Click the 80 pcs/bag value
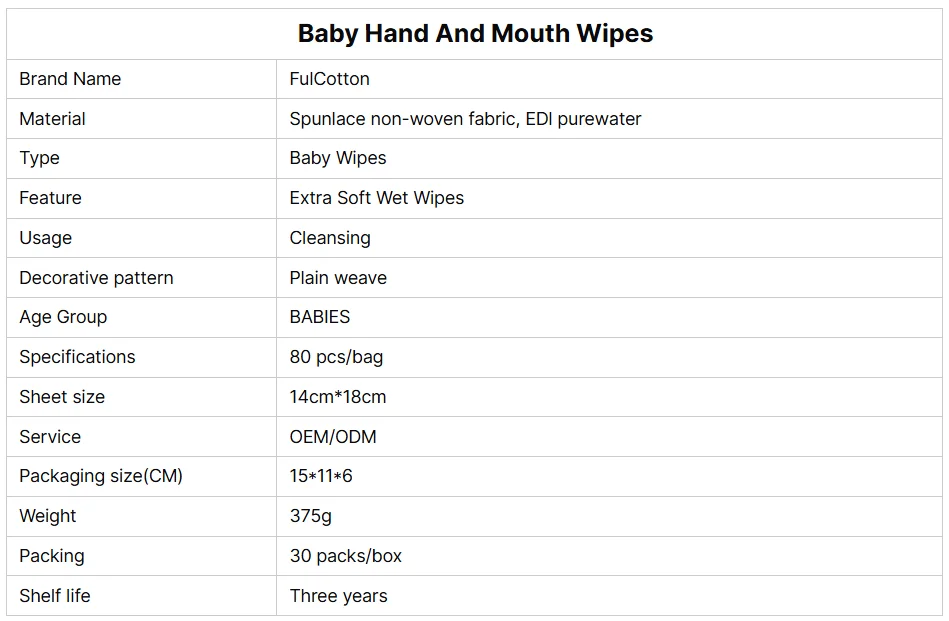 point(336,357)
